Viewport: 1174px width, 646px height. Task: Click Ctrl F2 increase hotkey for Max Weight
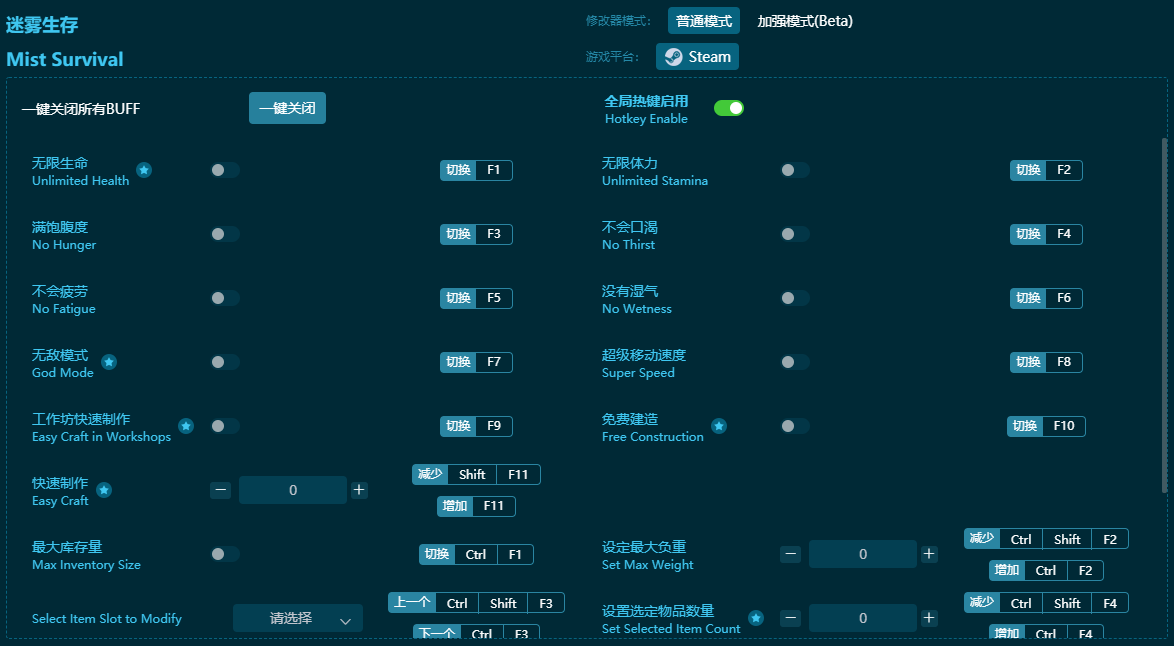tap(1046, 570)
